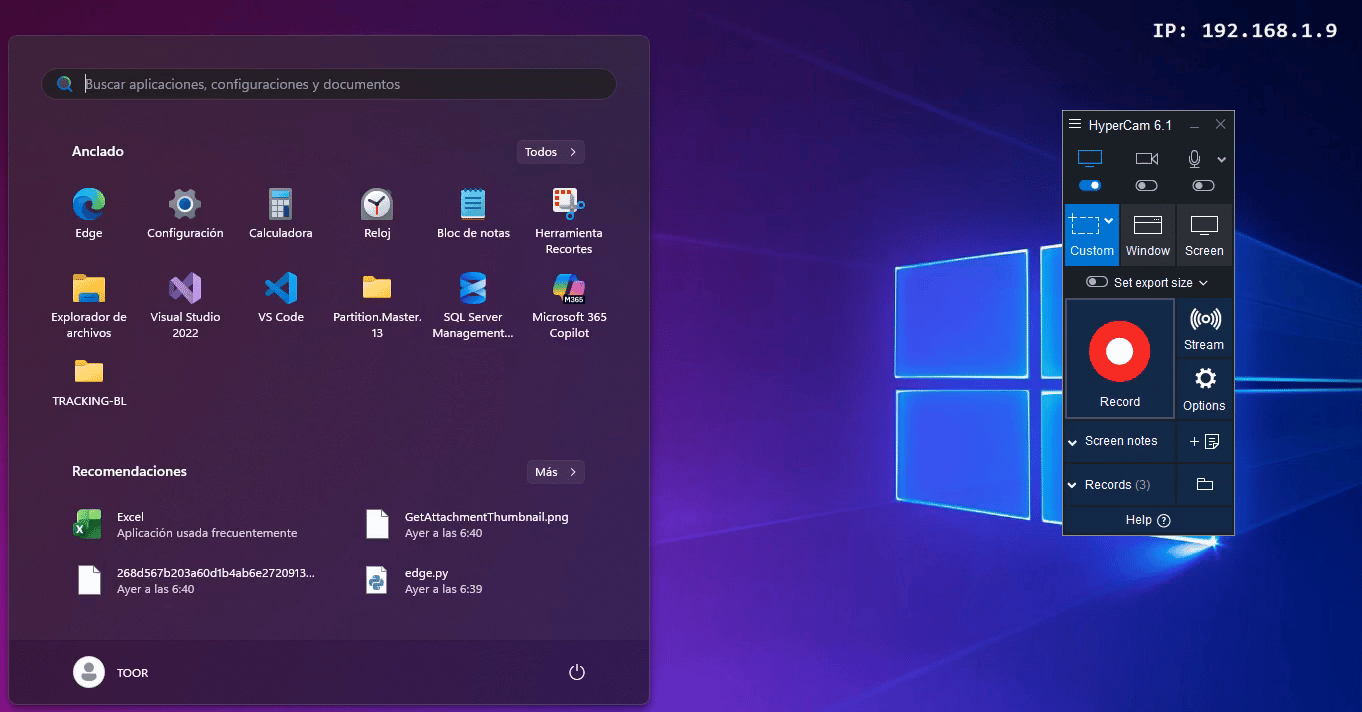Disable the screen capture toggle
This screenshot has width=1362, height=712.
tap(1090, 185)
